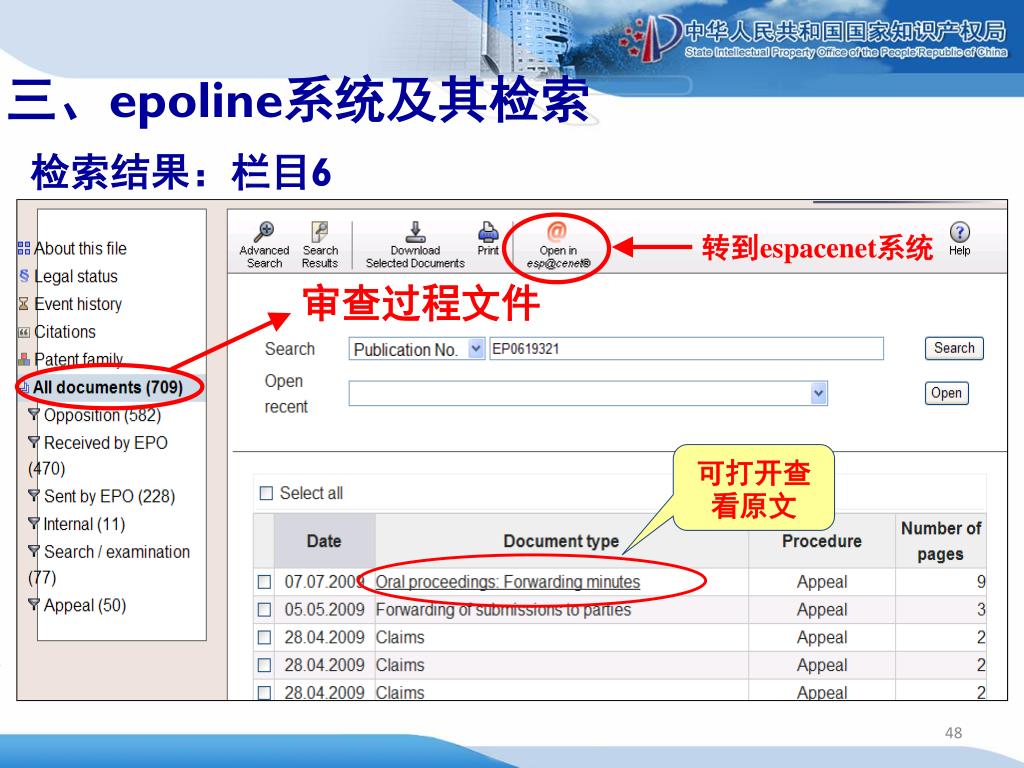Screen dimensions: 1024x768
Task: Open file in esp@cenet
Action: 558,246
